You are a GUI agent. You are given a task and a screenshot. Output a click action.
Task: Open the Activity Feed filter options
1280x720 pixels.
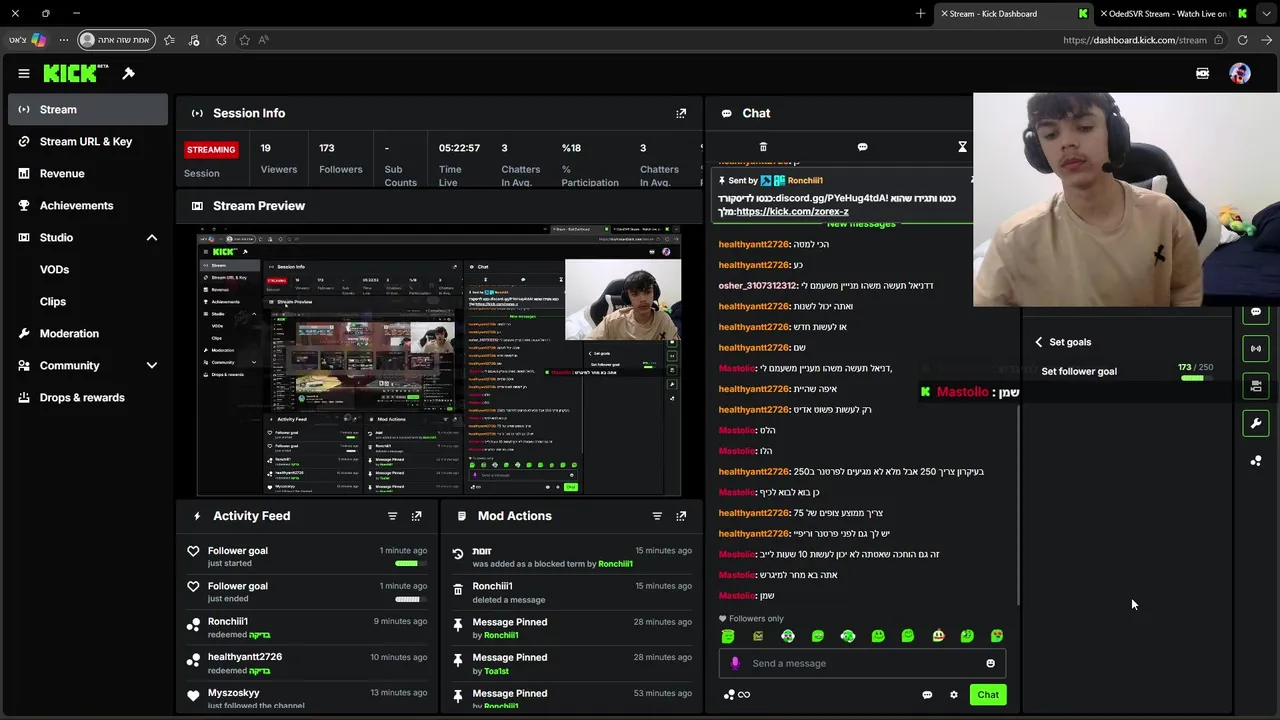pyautogui.click(x=392, y=516)
